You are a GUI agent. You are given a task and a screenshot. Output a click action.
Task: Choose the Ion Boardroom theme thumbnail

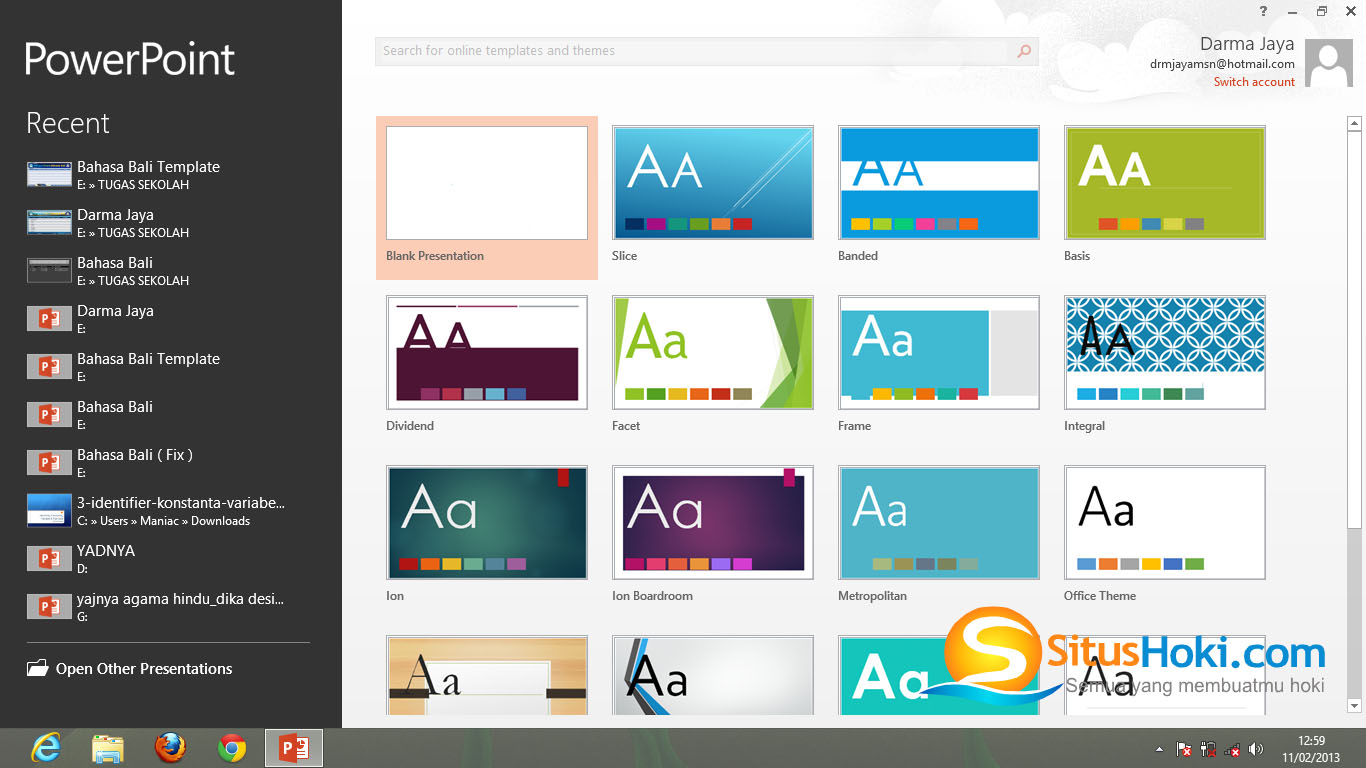[x=713, y=523]
